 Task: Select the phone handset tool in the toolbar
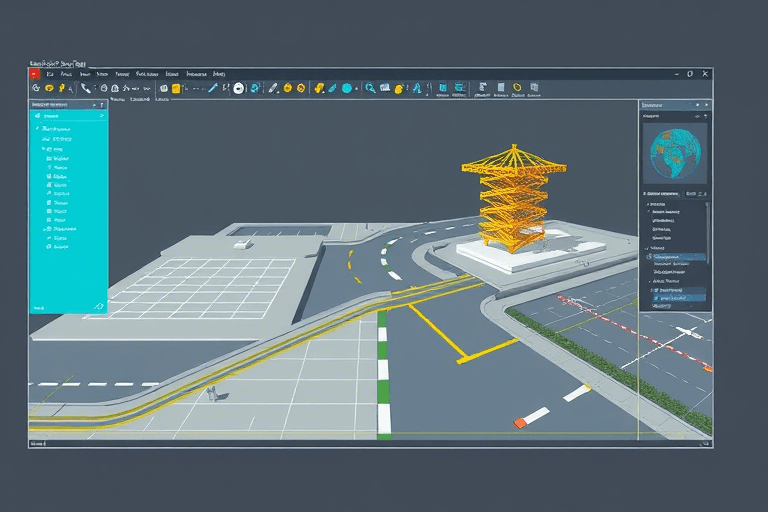coord(87,89)
